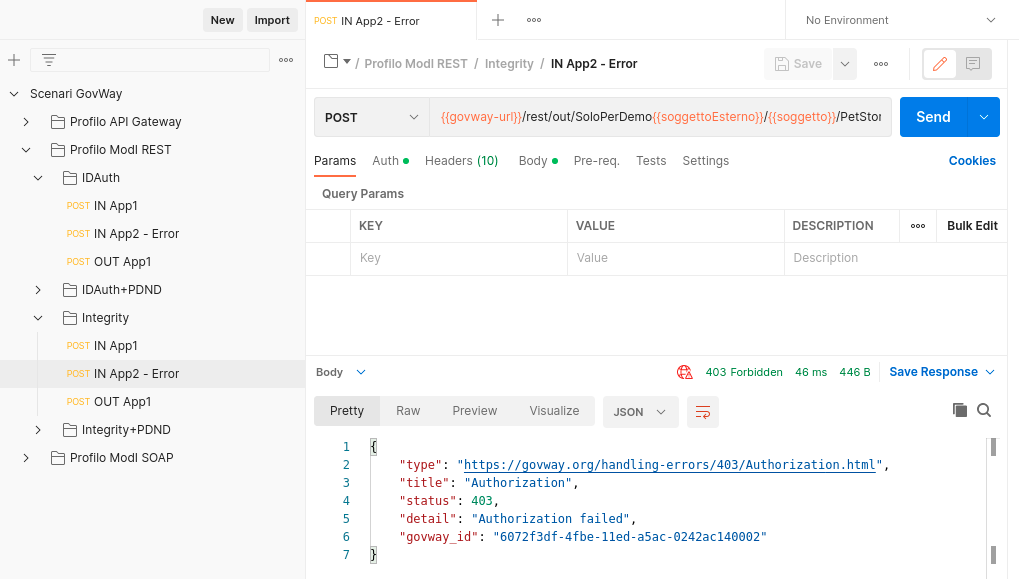Click the network info globe icon
The image size is (1019, 579).
[684, 372]
